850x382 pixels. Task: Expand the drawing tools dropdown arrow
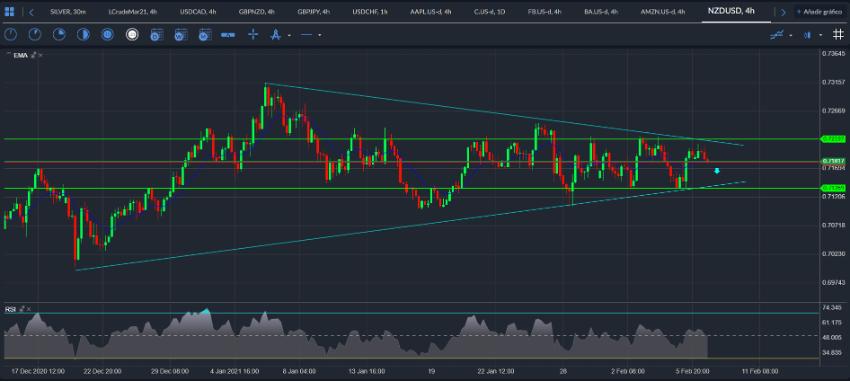coord(289,35)
